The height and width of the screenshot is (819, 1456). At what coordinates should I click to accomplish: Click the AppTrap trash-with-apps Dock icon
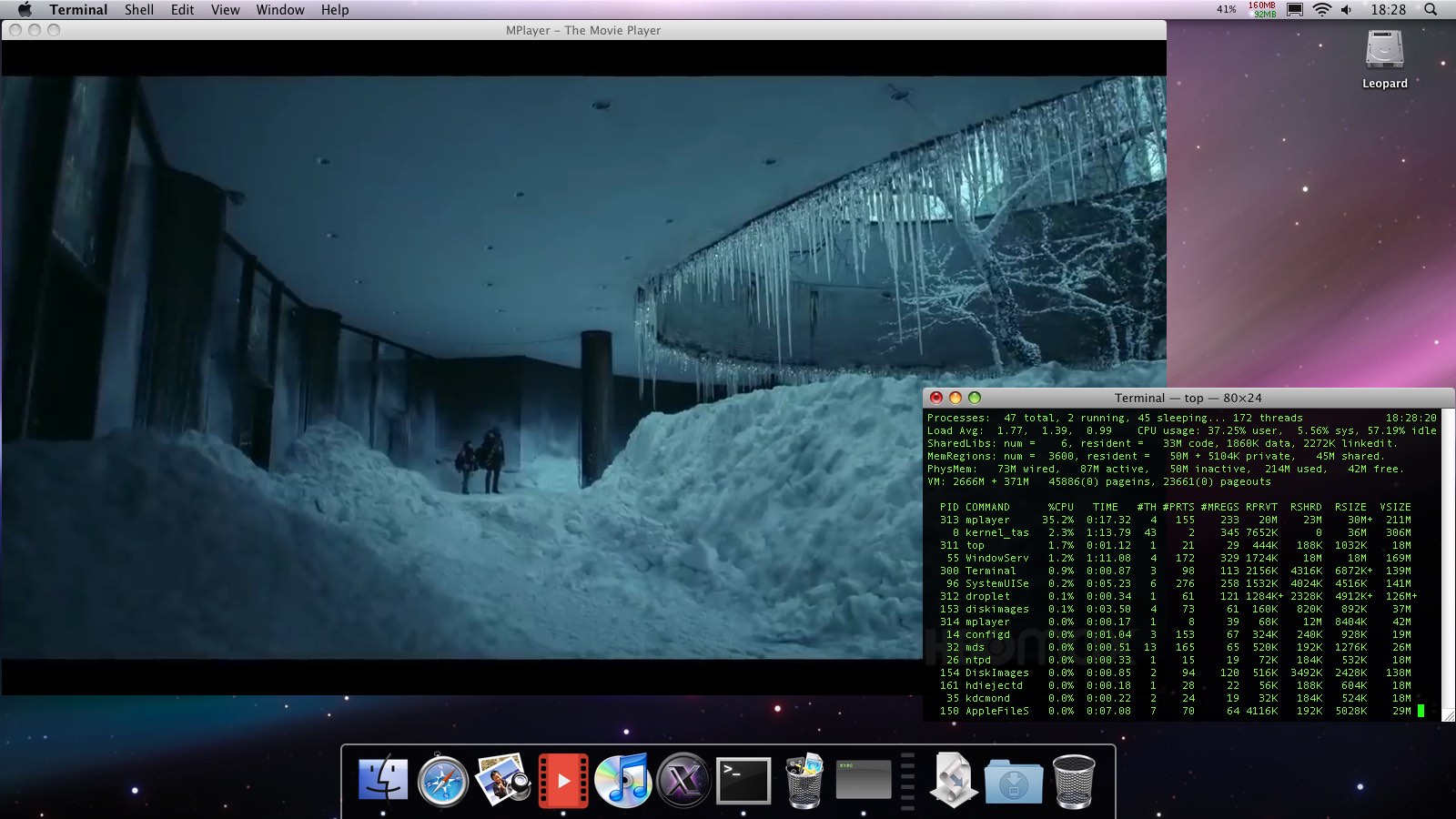(x=804, y=780)
